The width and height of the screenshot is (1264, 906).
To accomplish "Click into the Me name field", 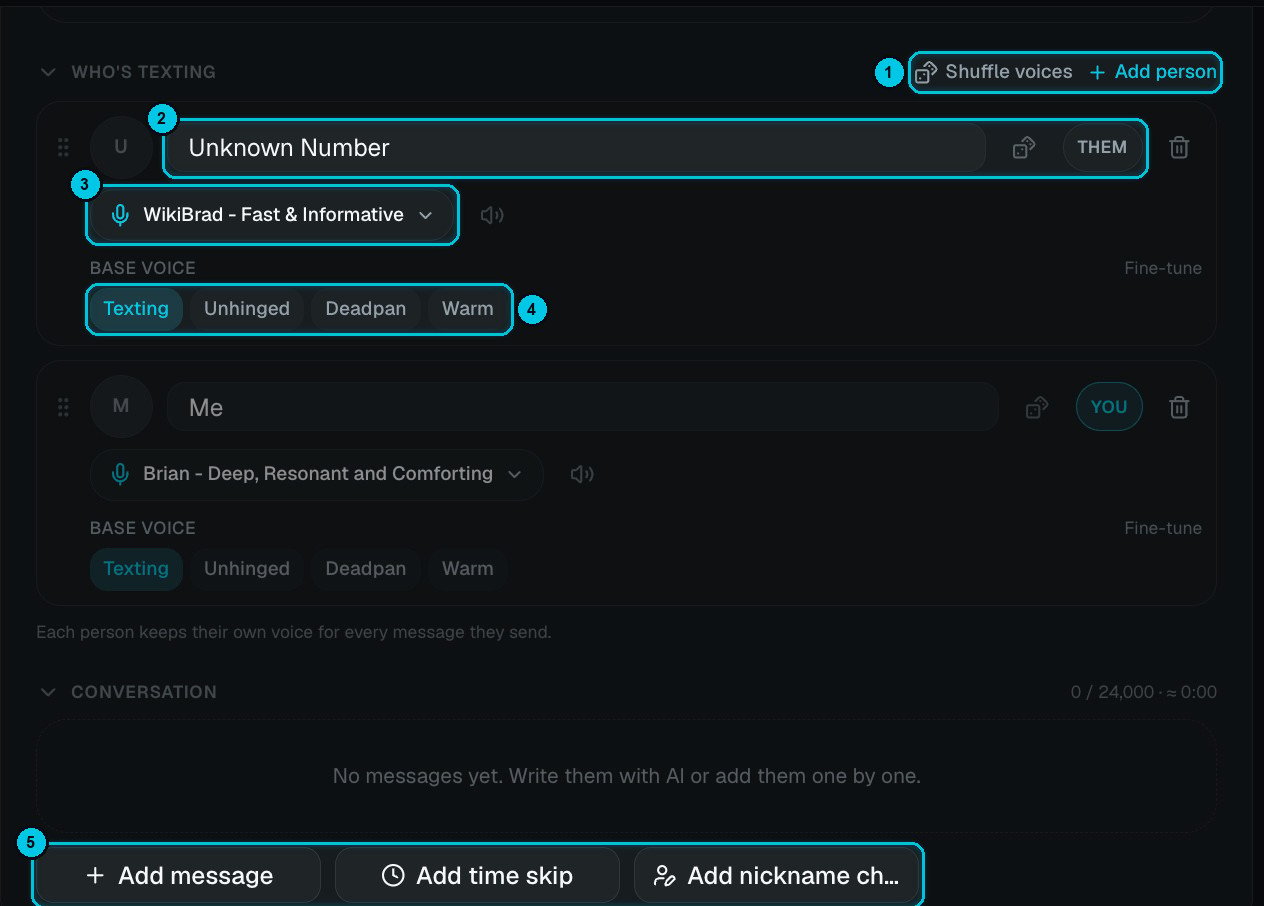I will pyautogui.click(x=583, y=407).
